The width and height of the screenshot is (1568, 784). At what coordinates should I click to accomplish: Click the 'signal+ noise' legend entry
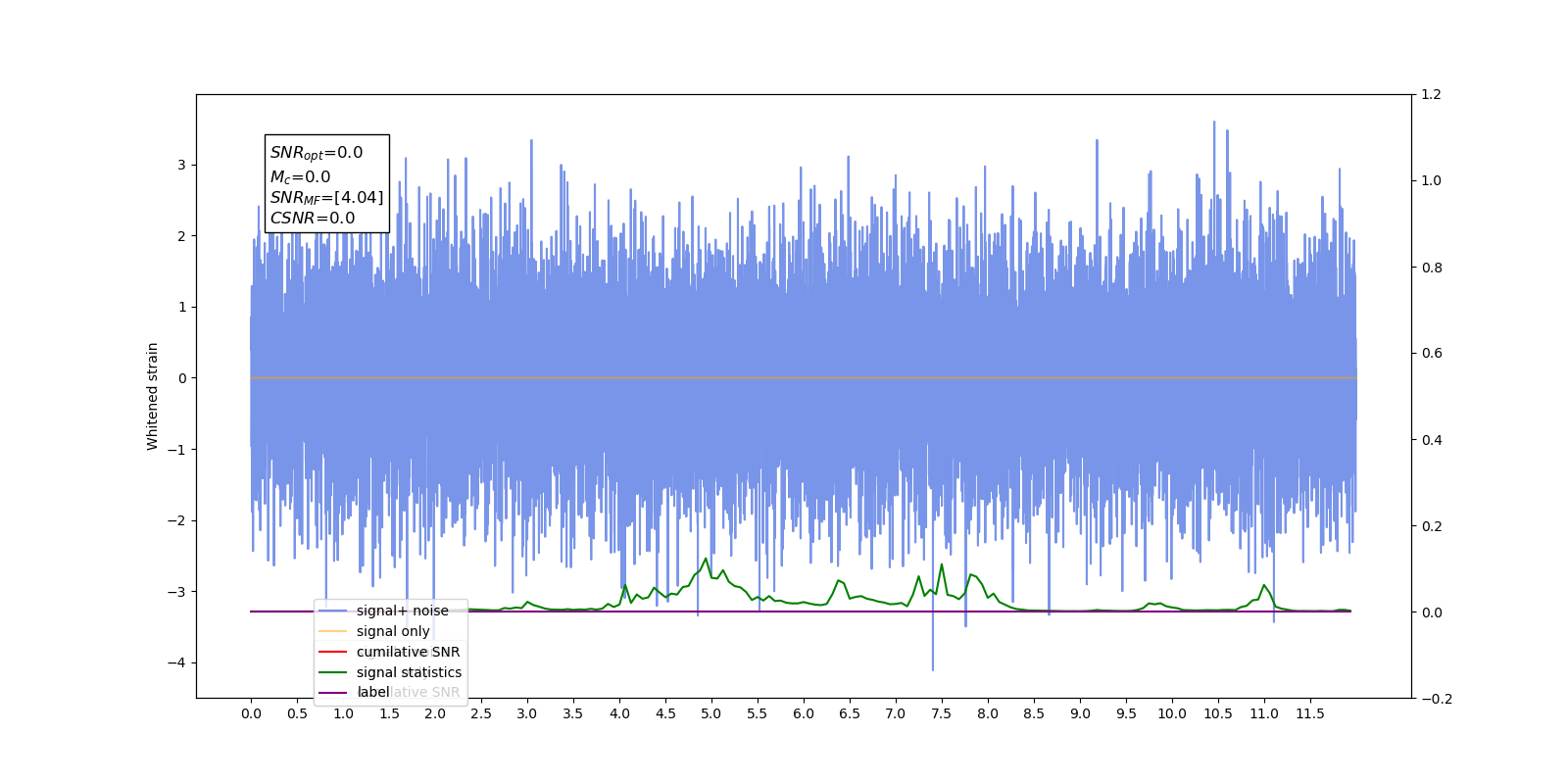[403, 611]
